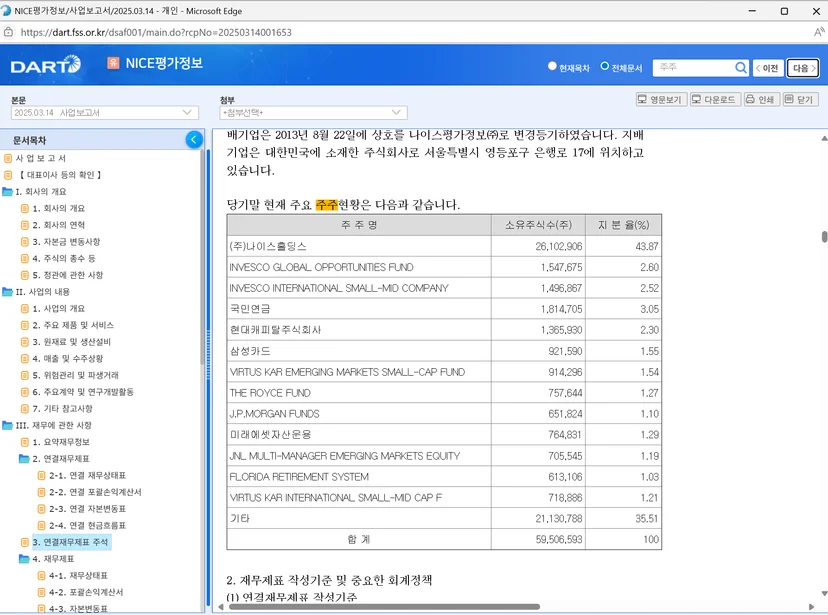This screenshot has height=615, width=828.
Task: Open the 본문 document dropdown
Action: pyautogui.click(x=105, y=112)
